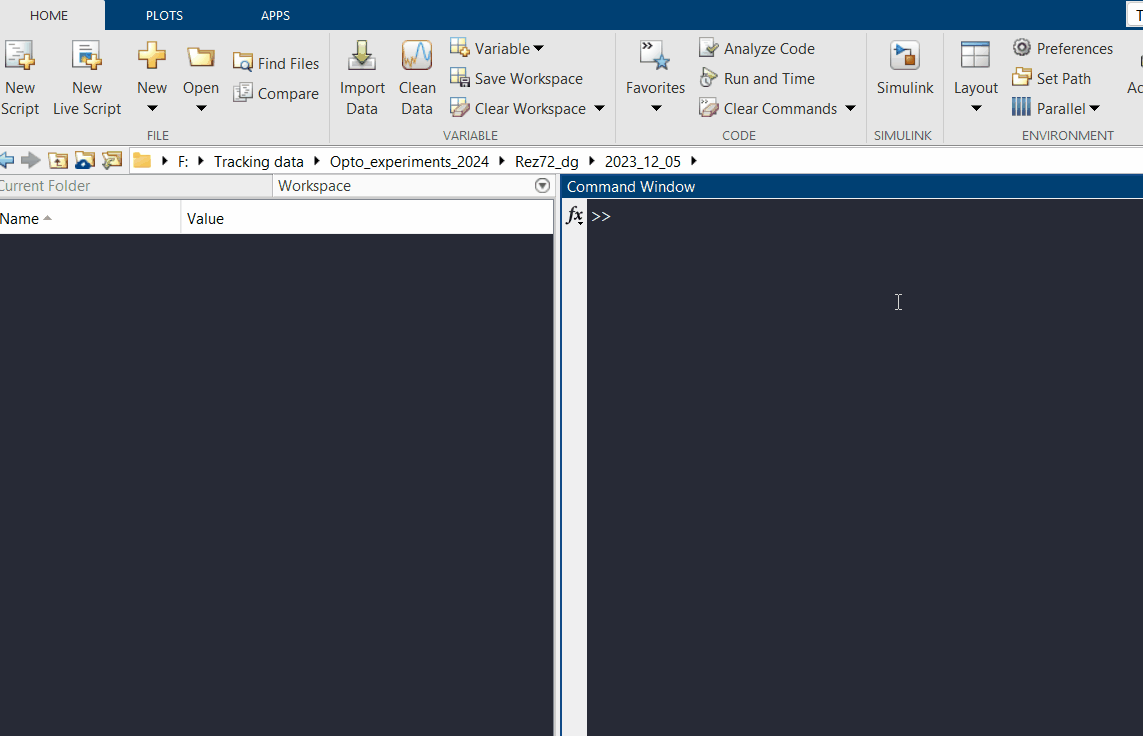Expand Clear Workspace dropdown arrow
The image size is (1143, 736).
[599, 109]
